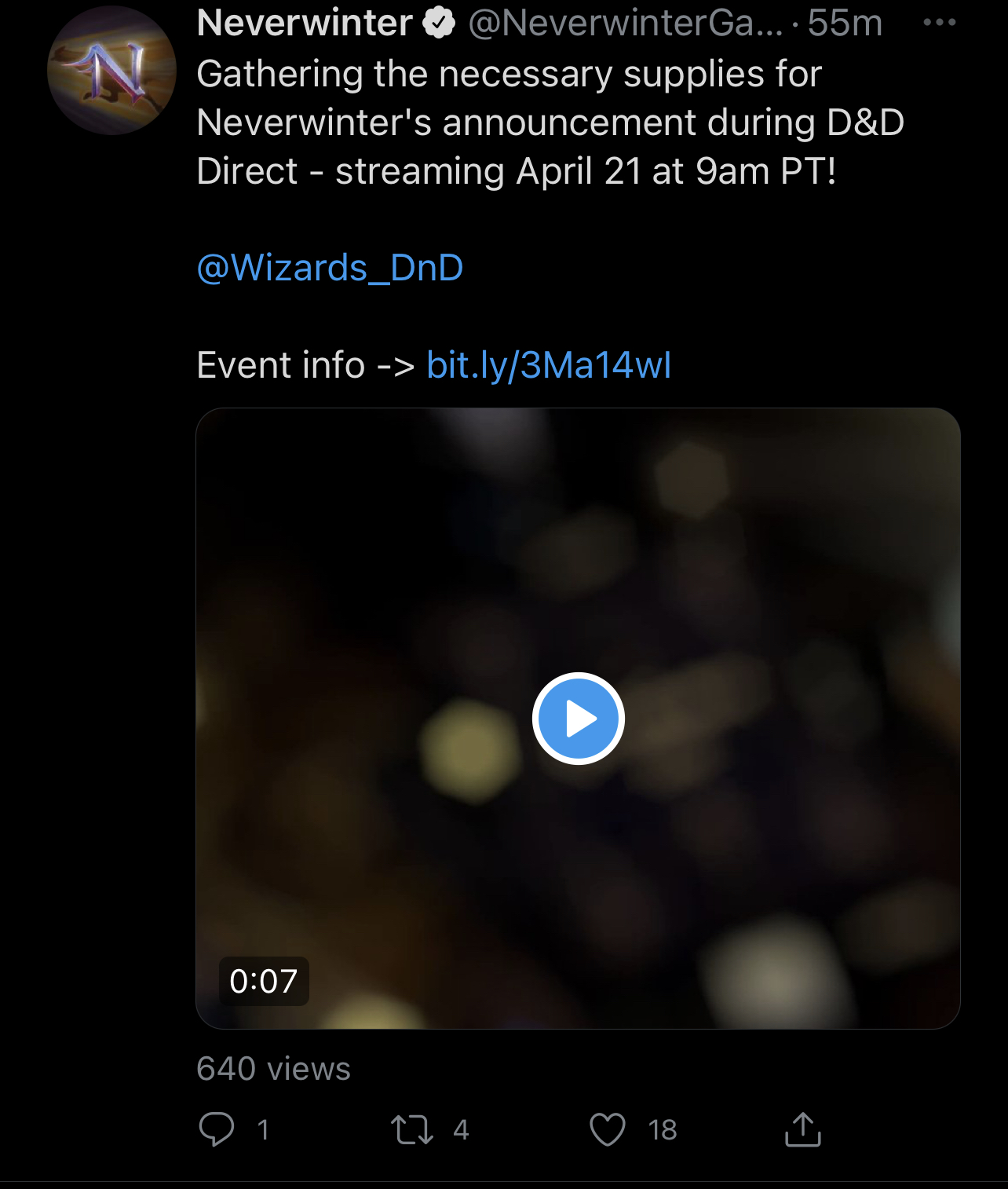1008x1189 pixels.
Task: Click the Neverwinter display name
Action: click(305, 23)
